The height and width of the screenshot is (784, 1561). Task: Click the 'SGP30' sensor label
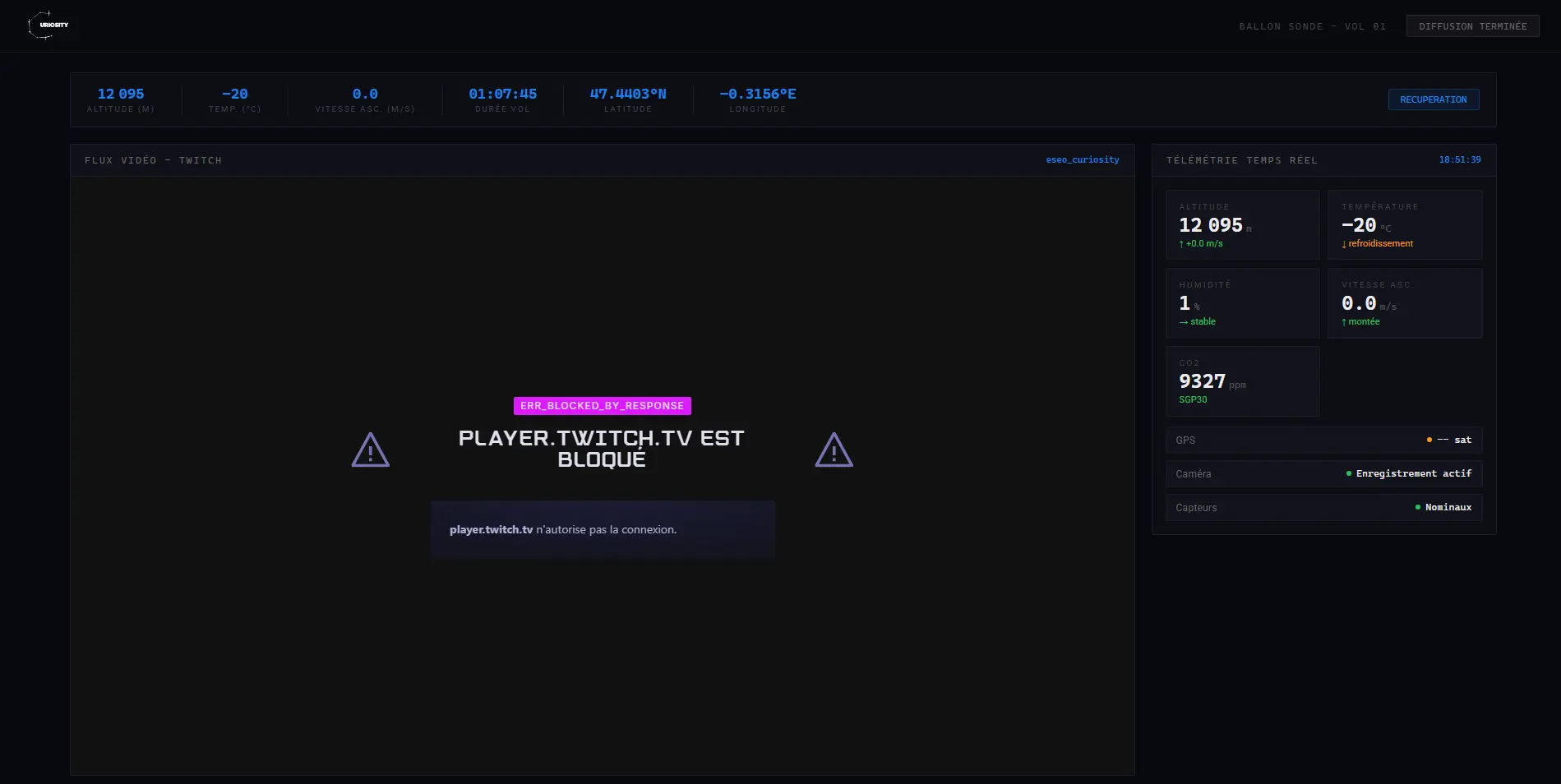tap(1193, 399)
